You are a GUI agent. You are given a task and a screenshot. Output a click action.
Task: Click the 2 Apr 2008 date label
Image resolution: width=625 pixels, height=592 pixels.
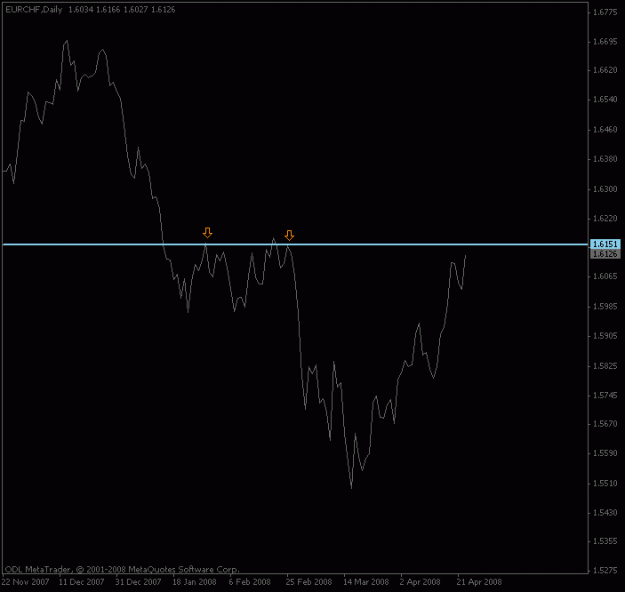420,582
